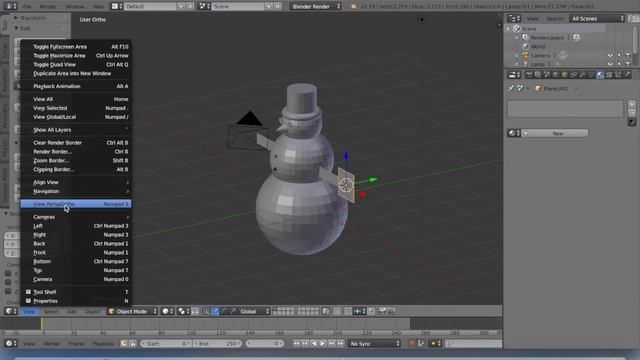Open the Modifiers wrench tab icon
The width and height of the screenshot is (640, 360).
click(x=583, y=75)
